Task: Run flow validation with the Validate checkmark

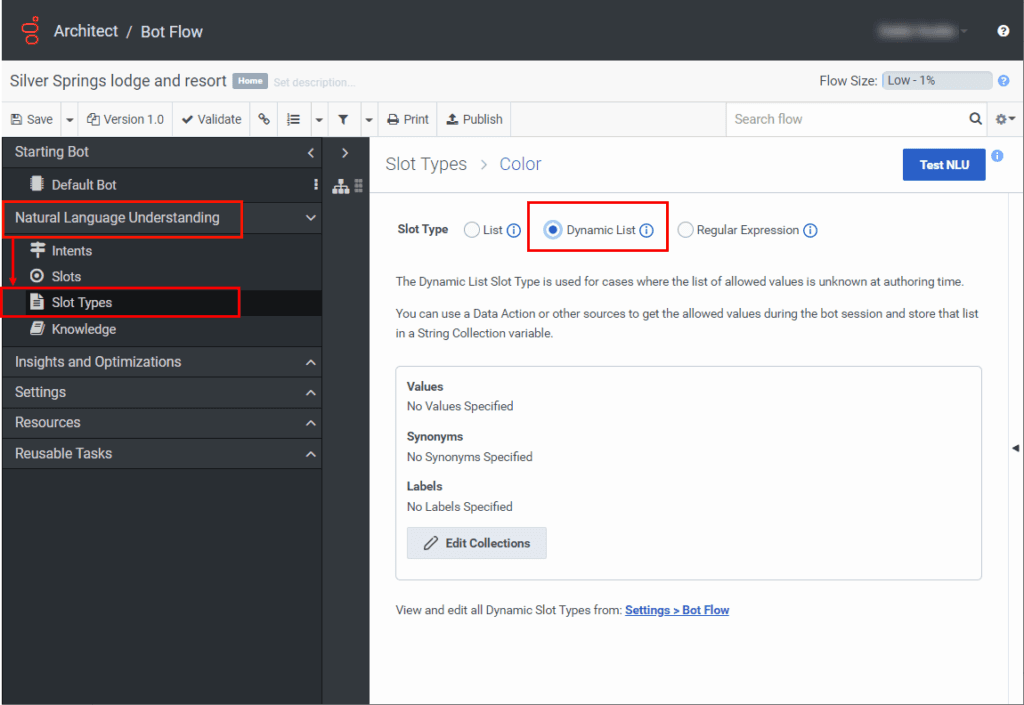Action: (x=185, y=118)
